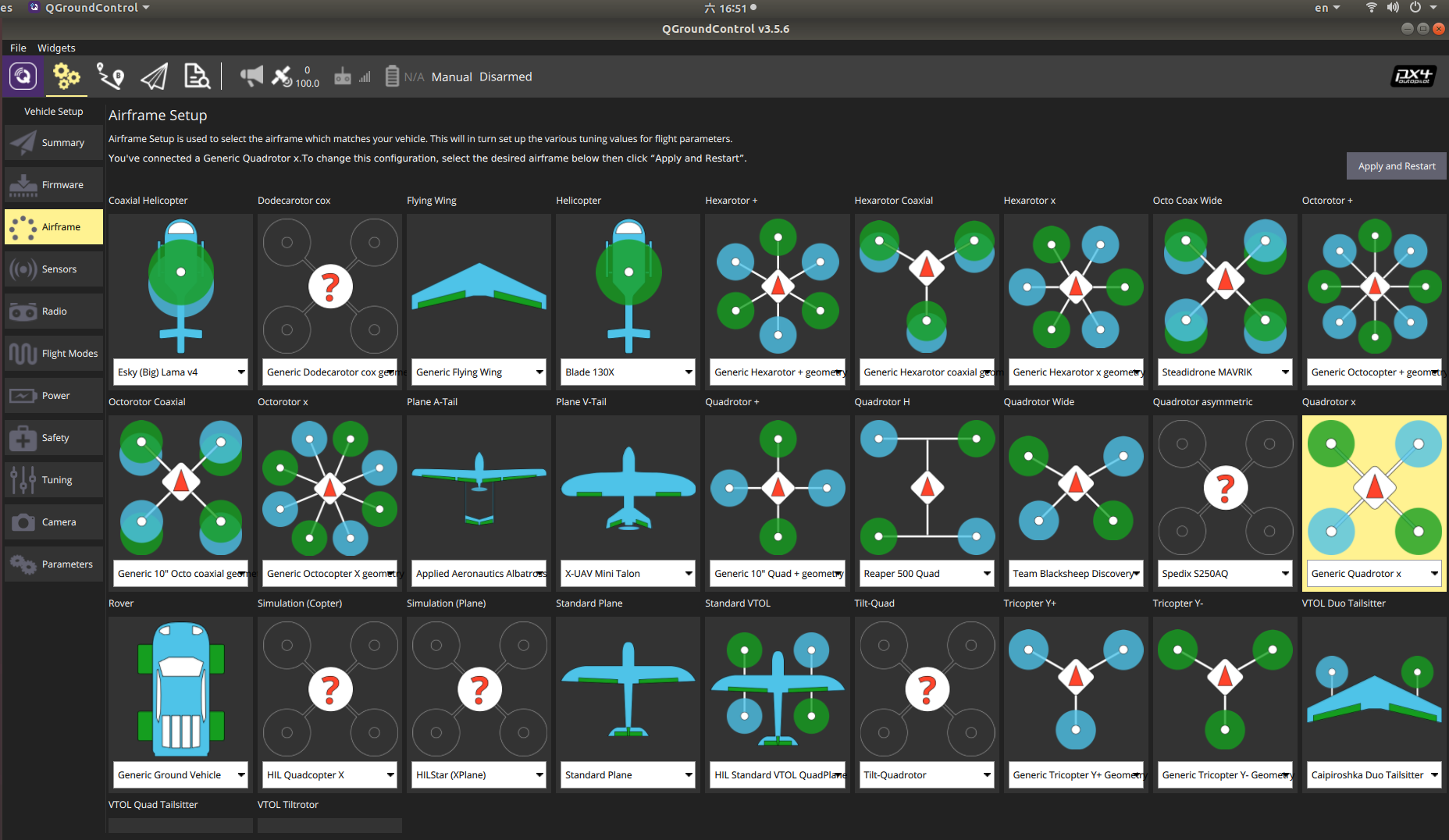Select the Coaxial Helicopter airframe image
Image resolution: width=1449 pixels, height=840 pixels.
pyautogui.click(x=181, y=285)
